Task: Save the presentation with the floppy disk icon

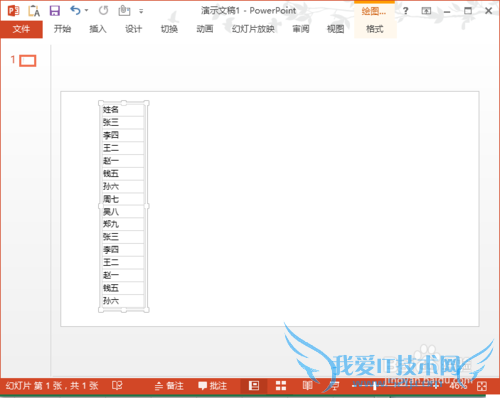Action: tap(55, 11)
